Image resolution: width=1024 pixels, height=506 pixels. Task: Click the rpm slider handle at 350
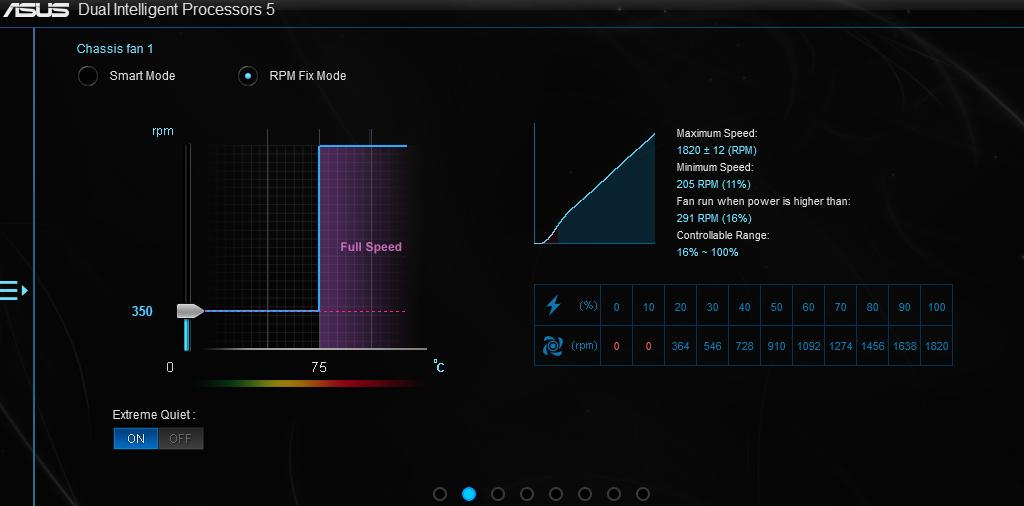coord(190,311)
